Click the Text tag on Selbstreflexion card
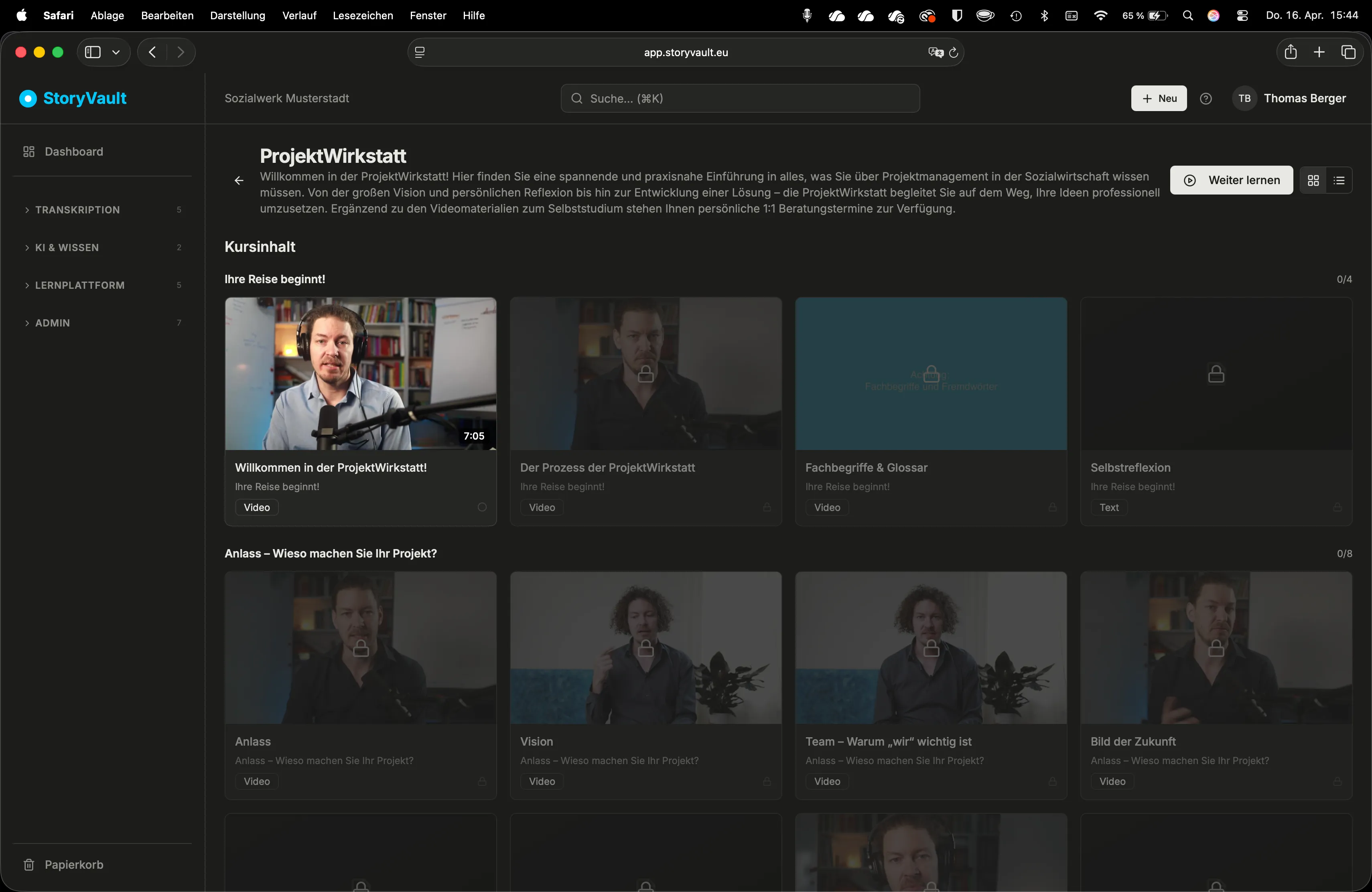 click(1108, 508)
